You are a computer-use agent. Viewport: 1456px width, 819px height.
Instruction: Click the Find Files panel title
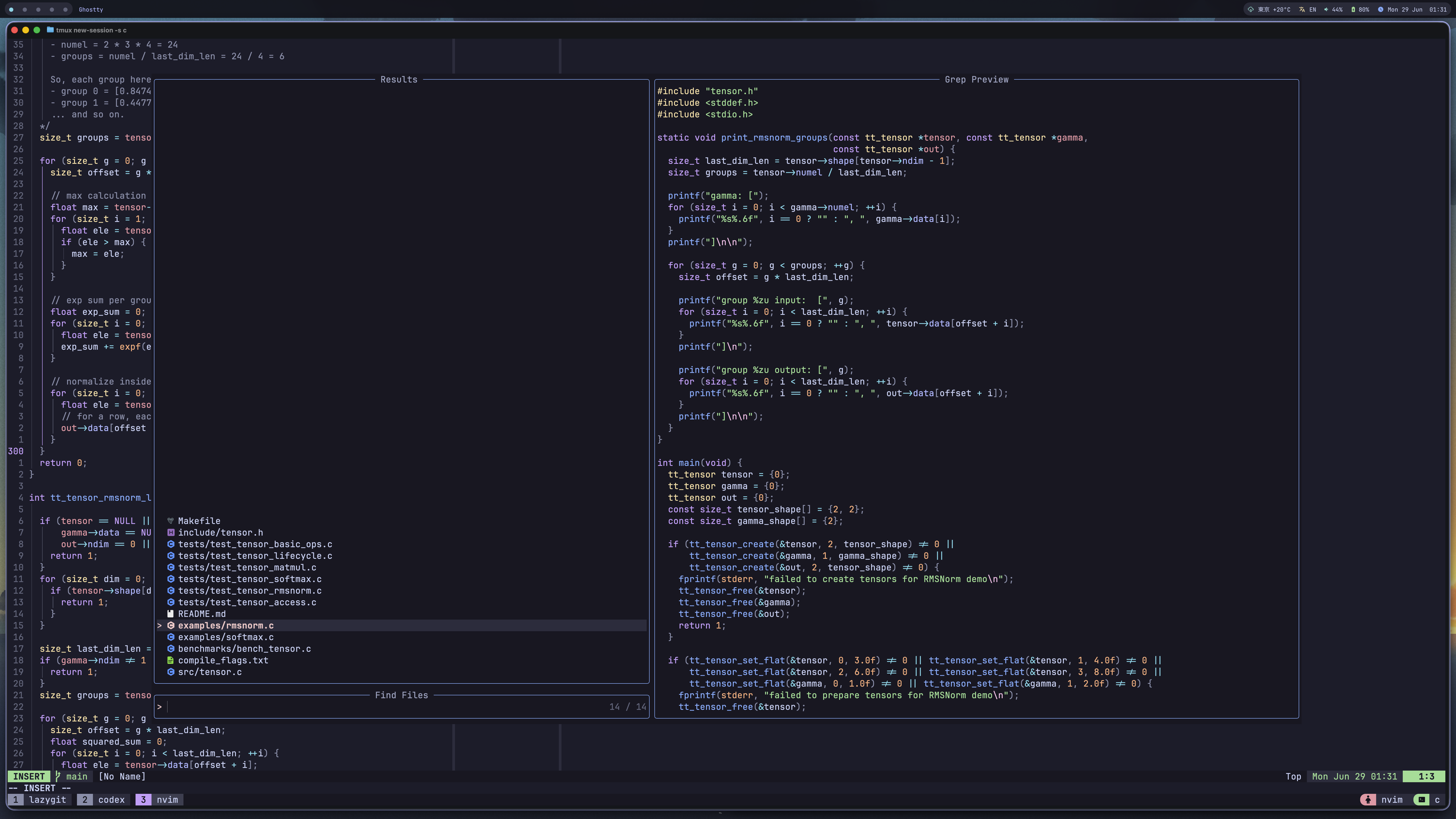[x=401, y=695]
